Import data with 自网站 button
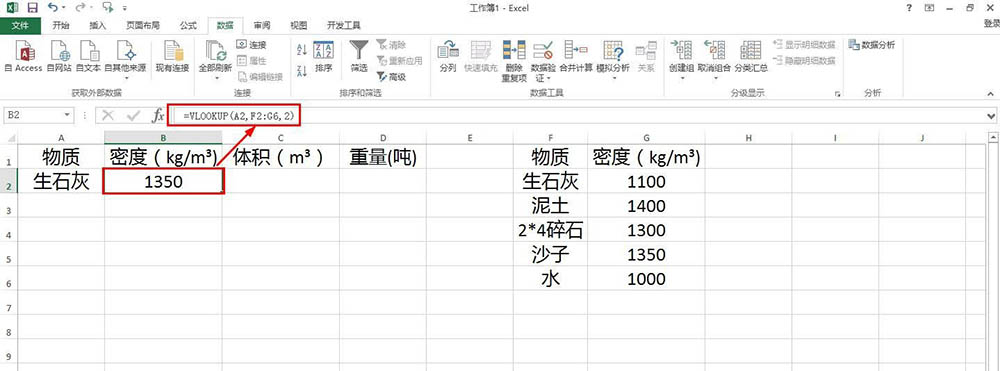1000x371 pixels. point(59,56)
